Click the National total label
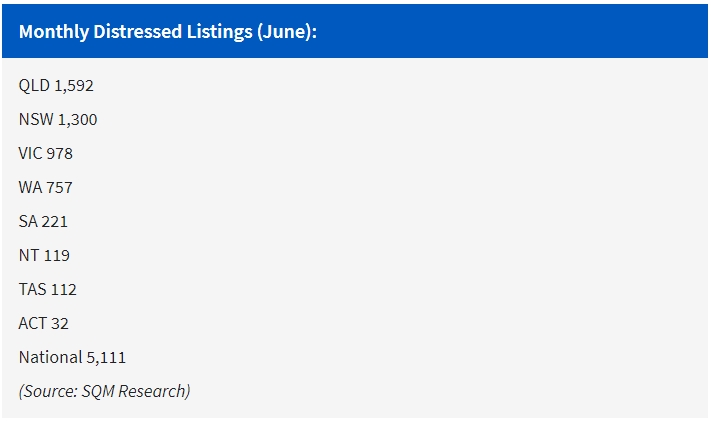Image resolution: width=711 pixels, height=425 pixels. pos(49,358)
